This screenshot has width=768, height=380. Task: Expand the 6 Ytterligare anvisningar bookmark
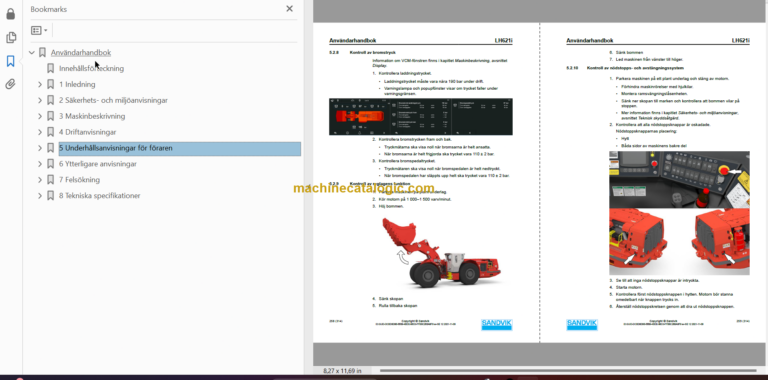pos(40,164)
